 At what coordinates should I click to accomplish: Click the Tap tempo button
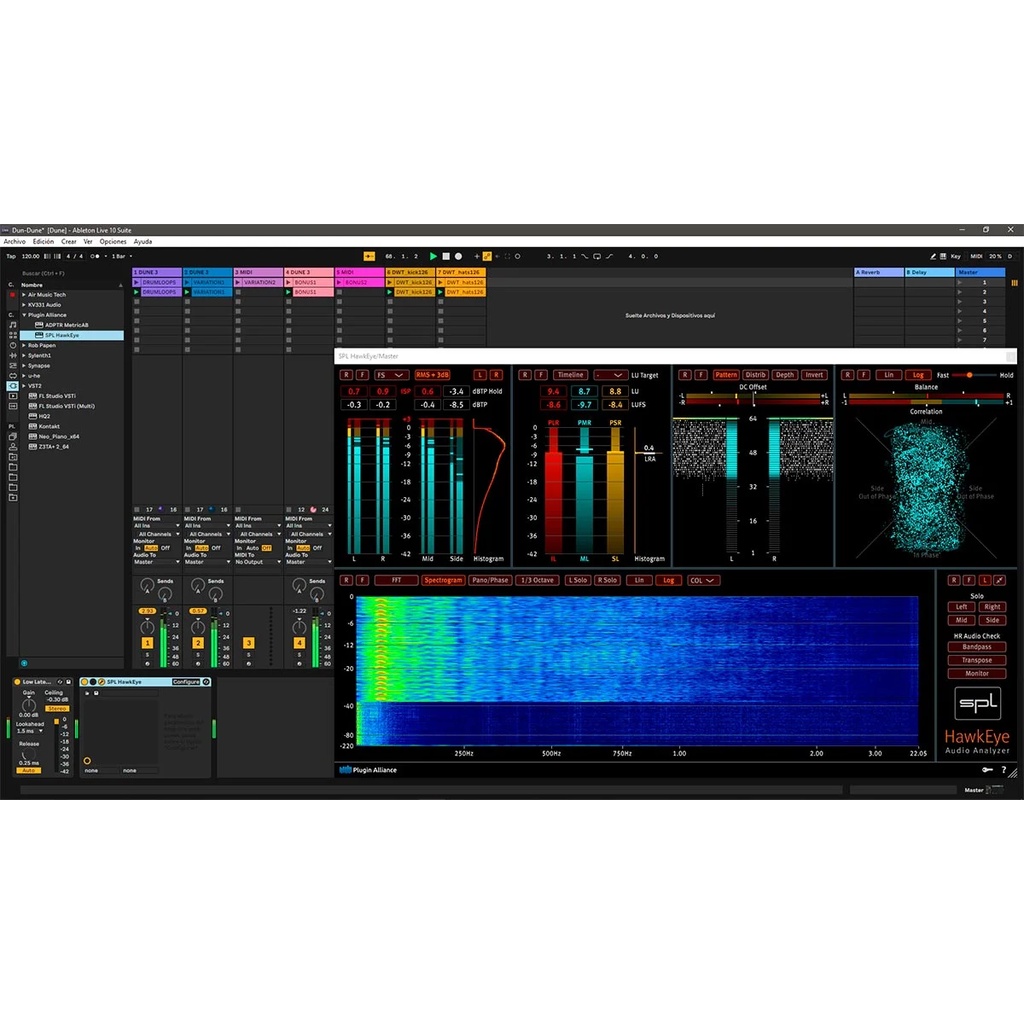click(x=10, y=257)
